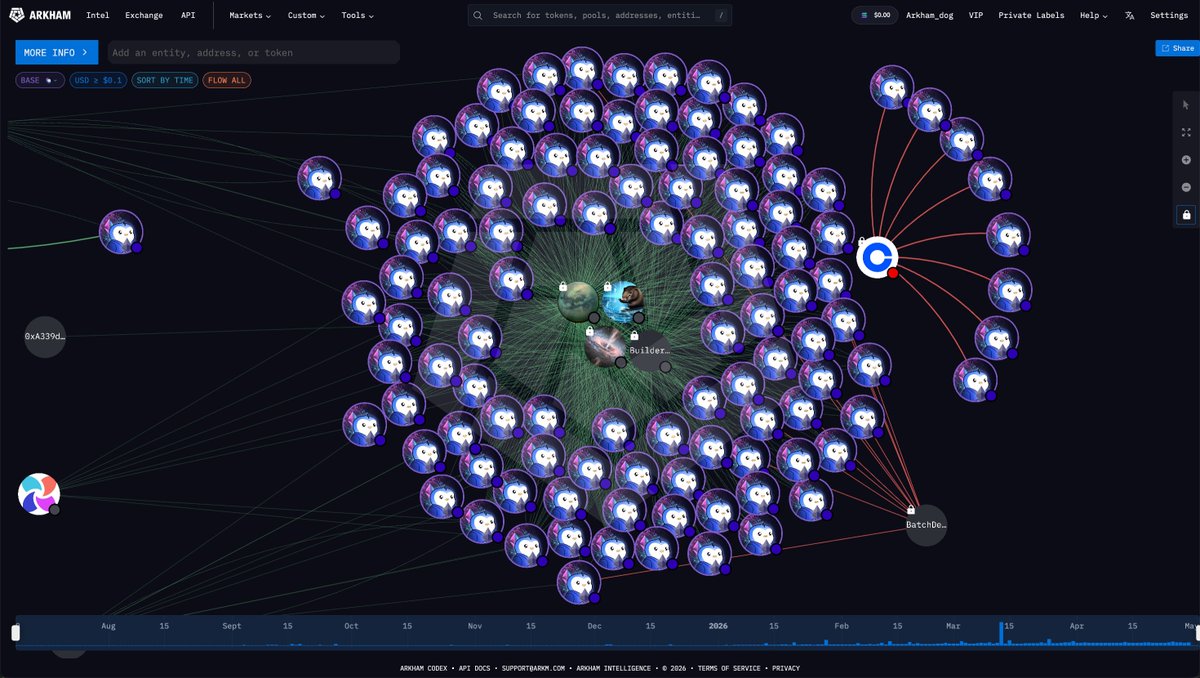Open the TERMS OF SERVICE link
Screen dimensions: 1200x678
[728, 668]
